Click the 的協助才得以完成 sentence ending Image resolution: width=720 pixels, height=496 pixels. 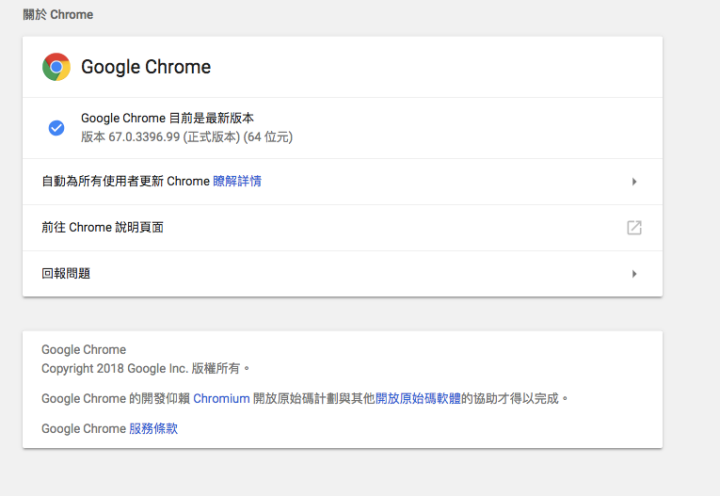pyautogui.click(x=514, y=398)
